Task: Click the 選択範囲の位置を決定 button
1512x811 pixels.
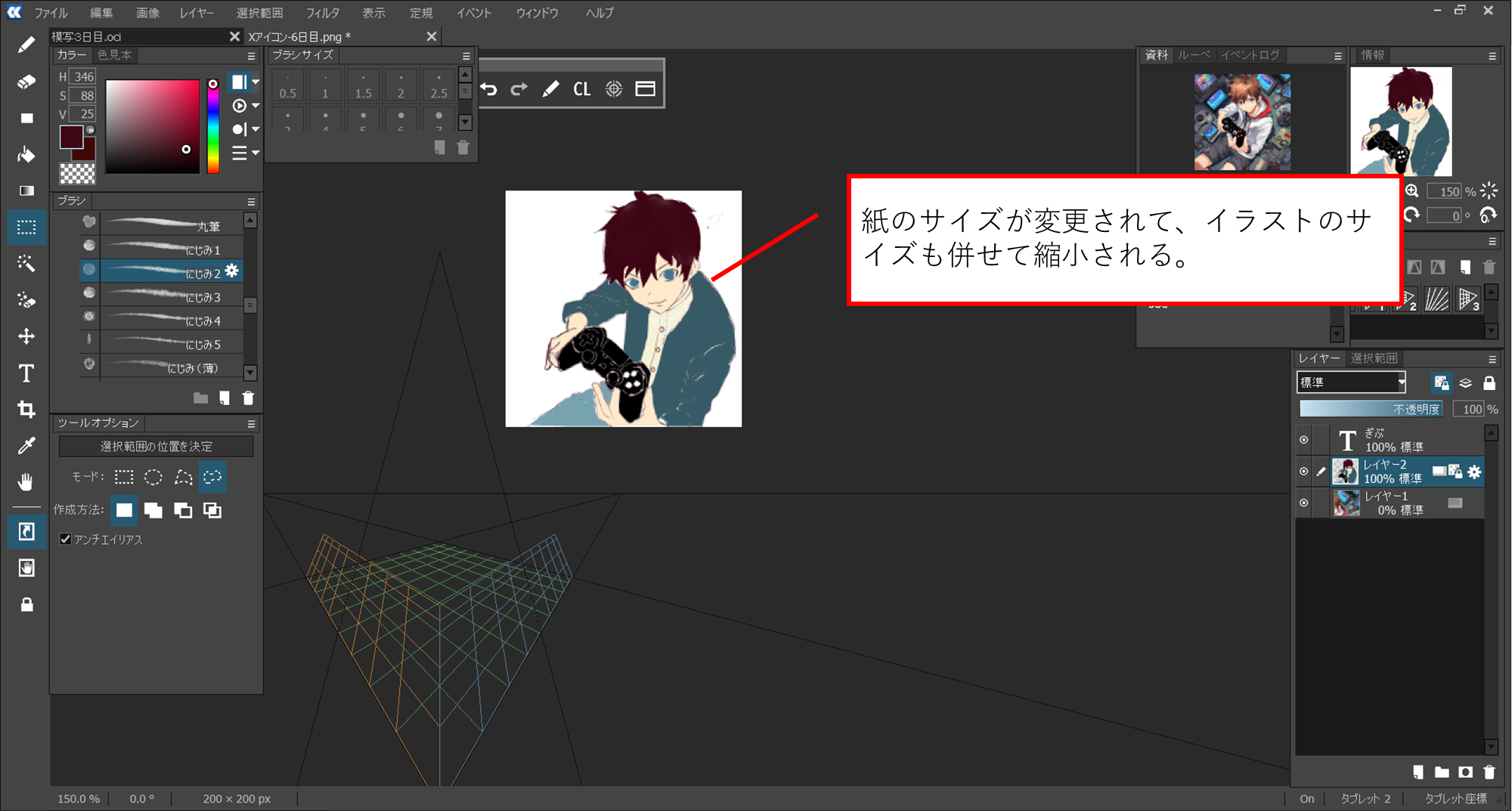Action: (x=156, y=446)
